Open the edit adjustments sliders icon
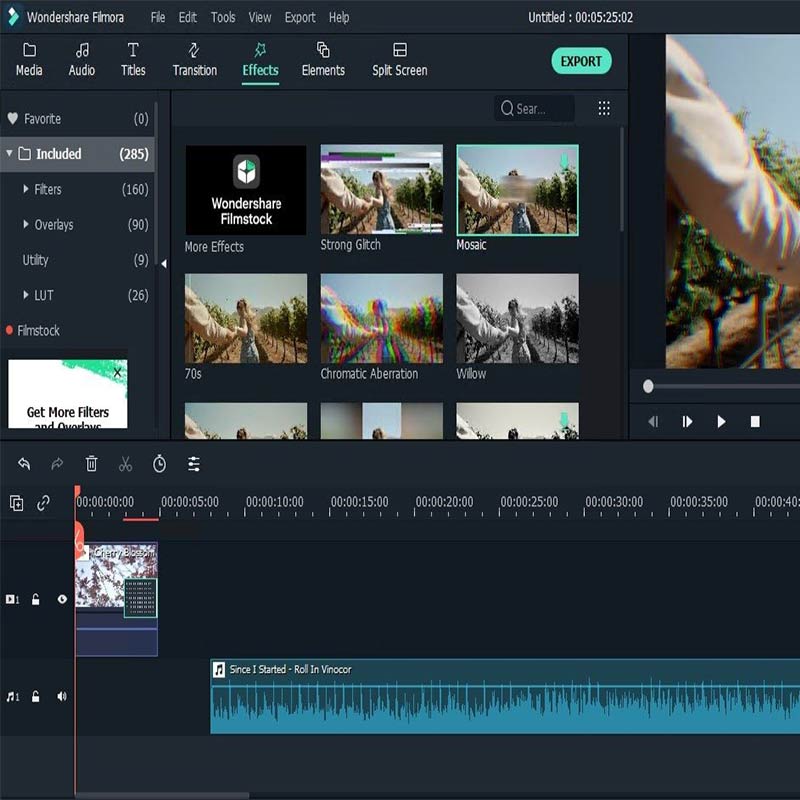Image resolution: width=800 pixels, height=800 pixels. (x=194, y=464)
